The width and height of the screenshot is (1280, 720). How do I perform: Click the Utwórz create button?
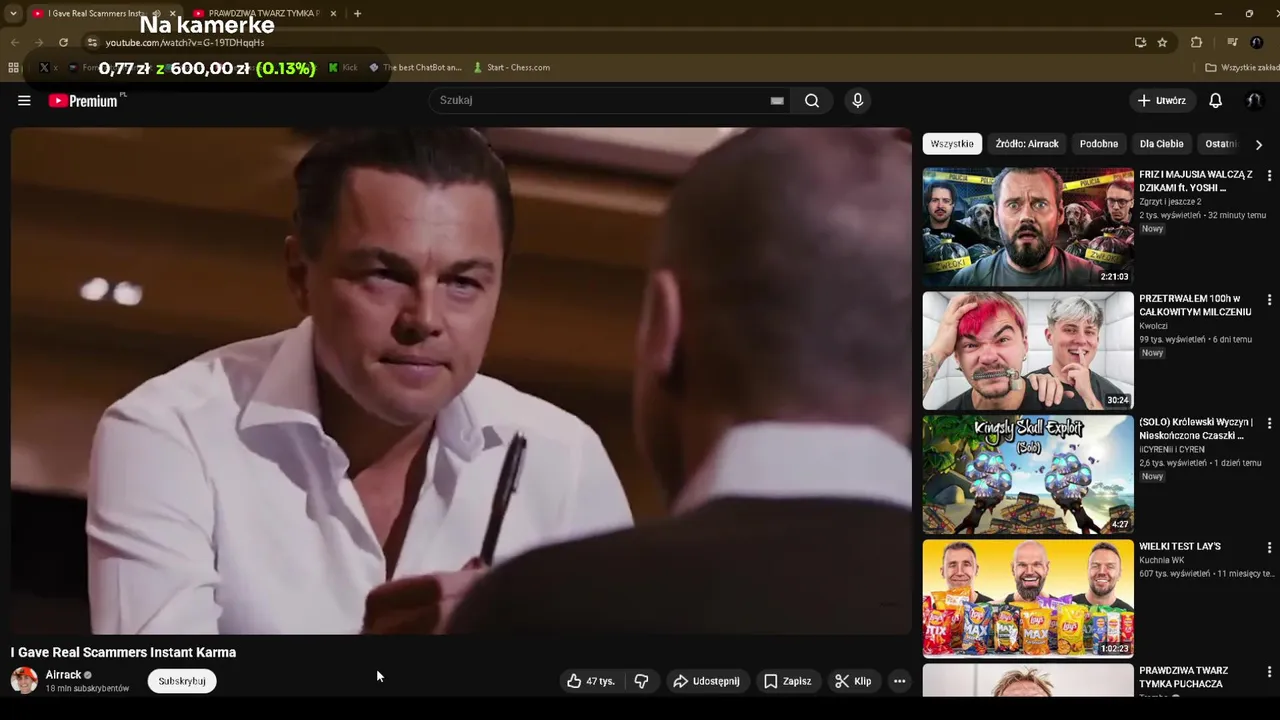coord(1162,100)
